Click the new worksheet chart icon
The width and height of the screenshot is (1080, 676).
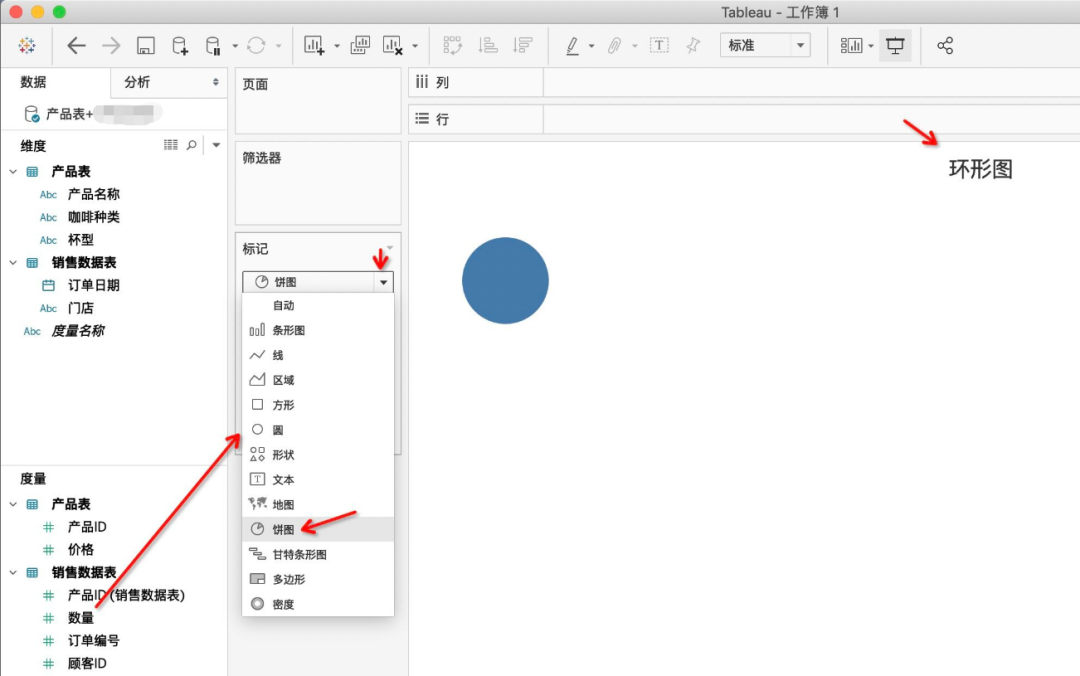click(x=315, y=46)
